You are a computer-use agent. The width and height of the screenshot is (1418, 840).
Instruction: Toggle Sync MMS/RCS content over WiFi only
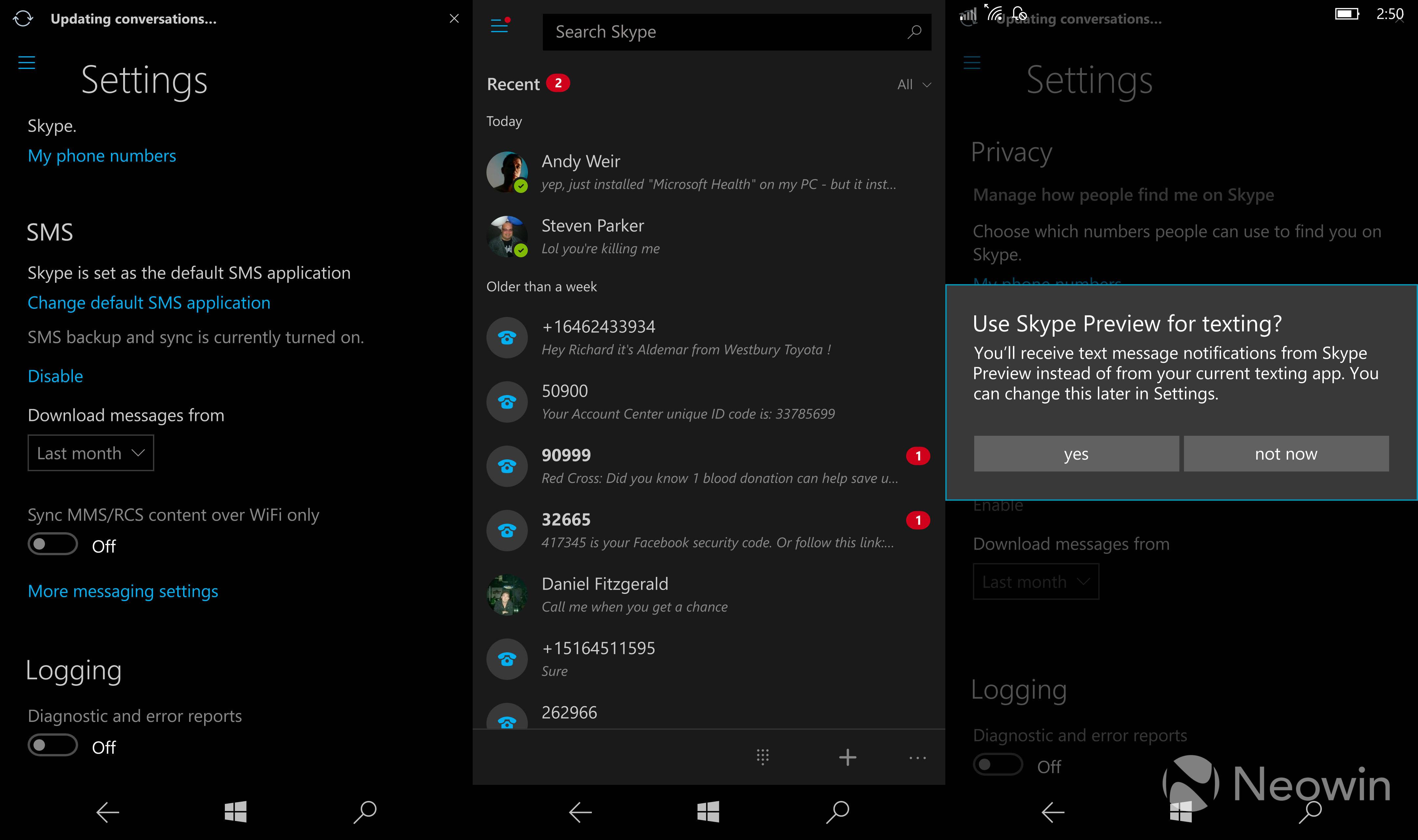[x=53, y=545]
